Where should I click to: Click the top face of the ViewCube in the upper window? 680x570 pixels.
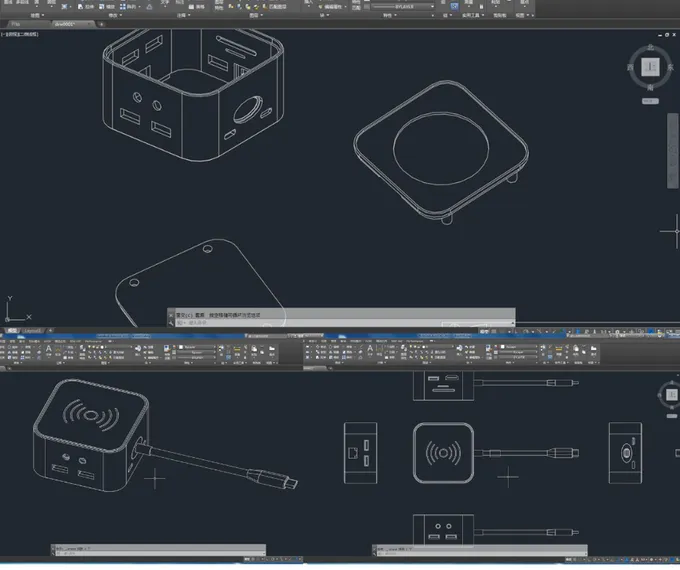(650, 67)
